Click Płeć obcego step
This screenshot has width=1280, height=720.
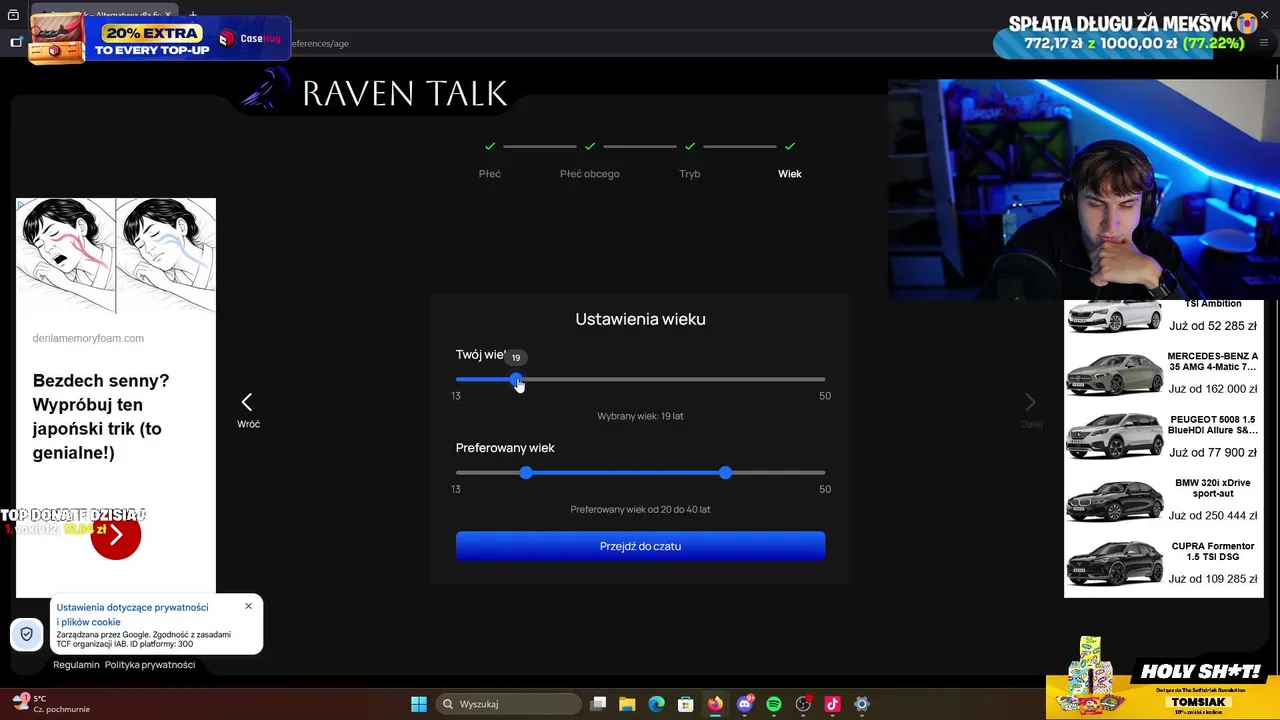pos(590,174)
